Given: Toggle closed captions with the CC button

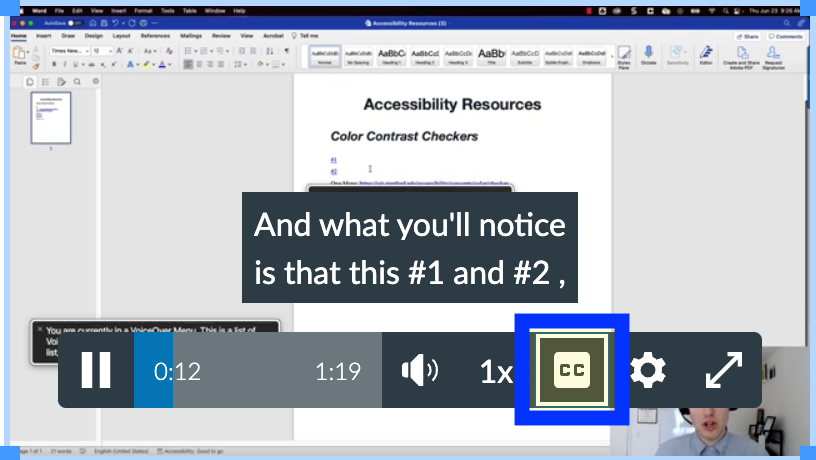Looking at the screenshot, I should pos(572,369).
